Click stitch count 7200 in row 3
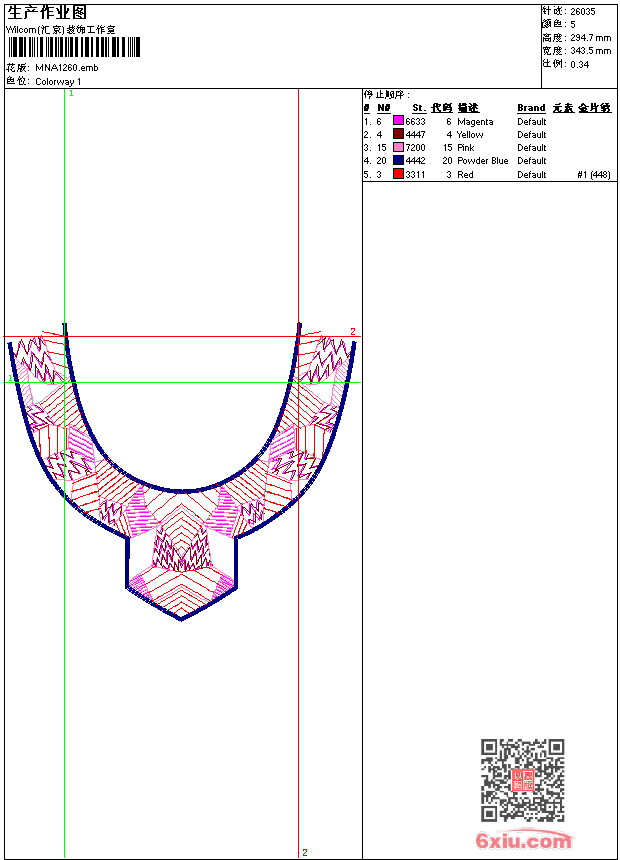The width and height of the screenshot is (620, 860). [415, 148]
